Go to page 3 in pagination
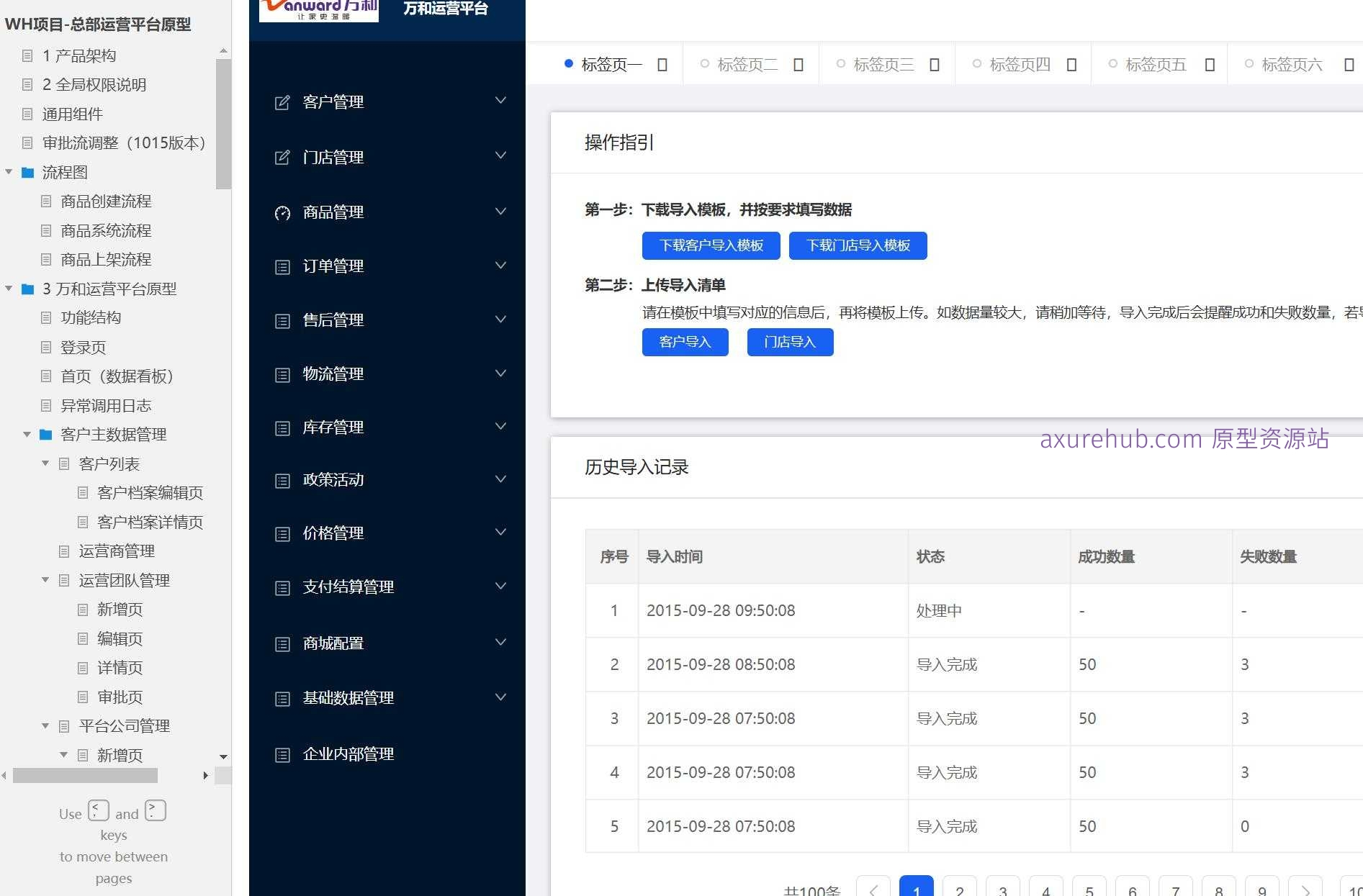This screenshot has height=896, width=1363. click(1003, 890)
